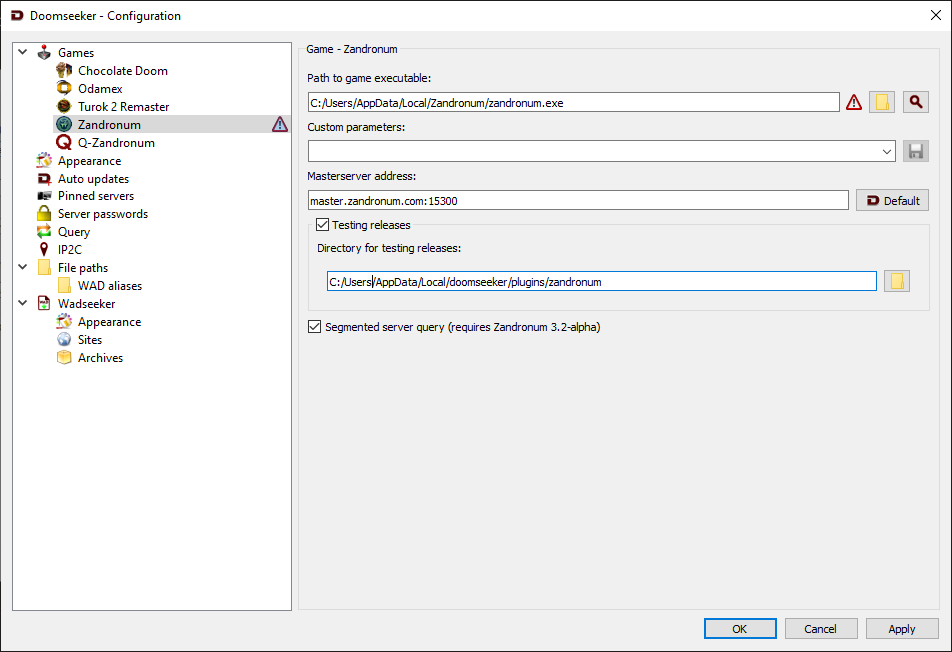Reset masterserver address with Default button

point(892,200)
